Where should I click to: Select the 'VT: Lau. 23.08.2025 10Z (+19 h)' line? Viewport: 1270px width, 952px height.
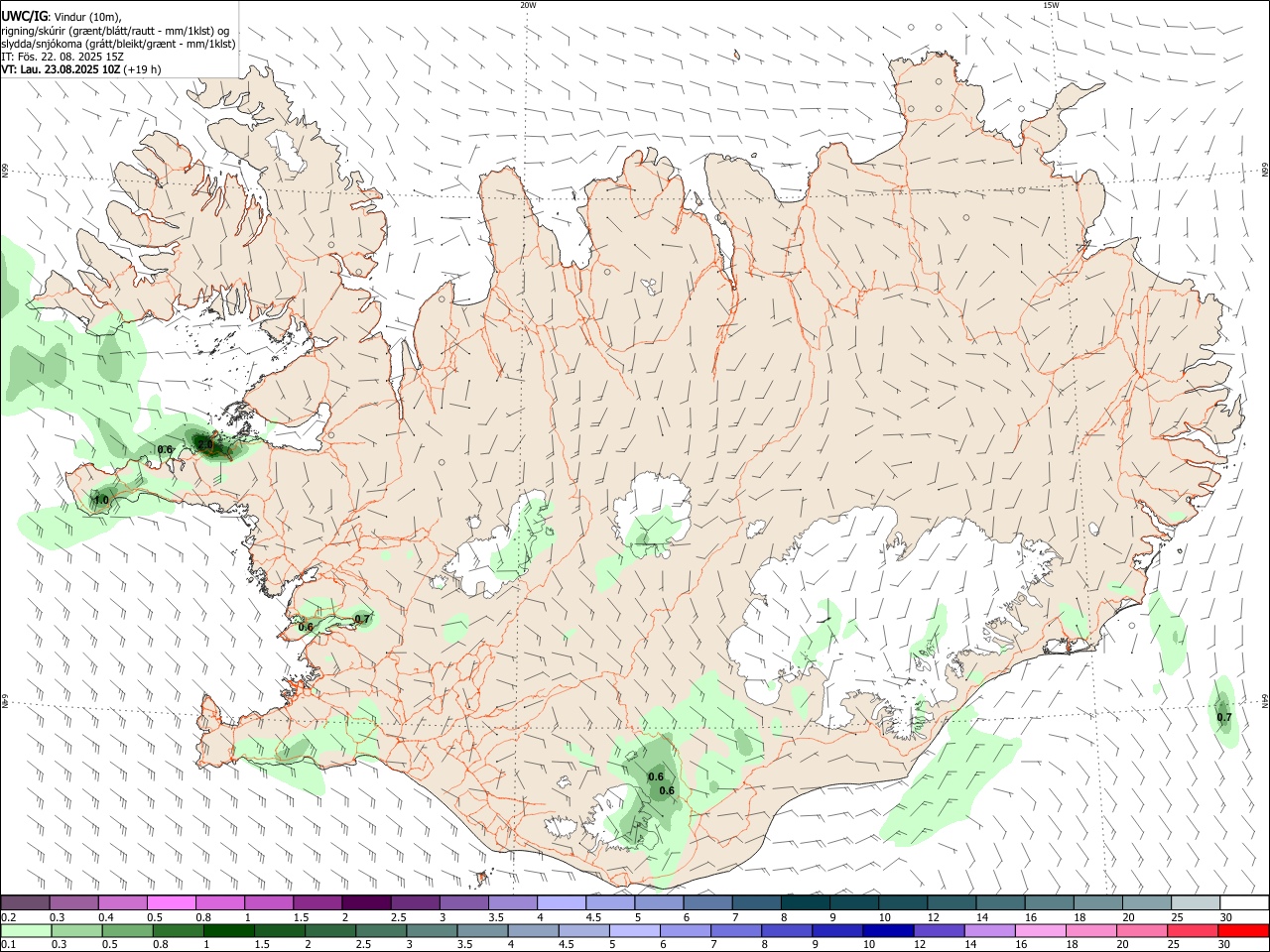[x=81, y=69]
